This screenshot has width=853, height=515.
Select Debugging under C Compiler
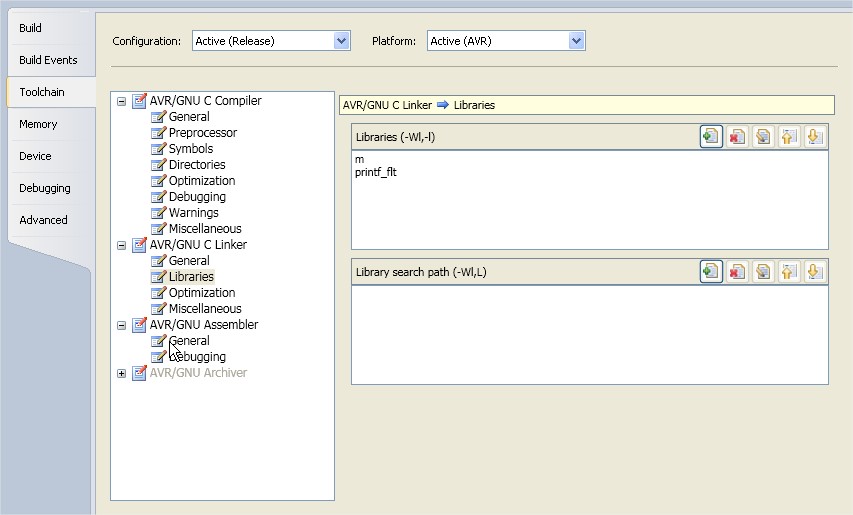pos(197,197)
